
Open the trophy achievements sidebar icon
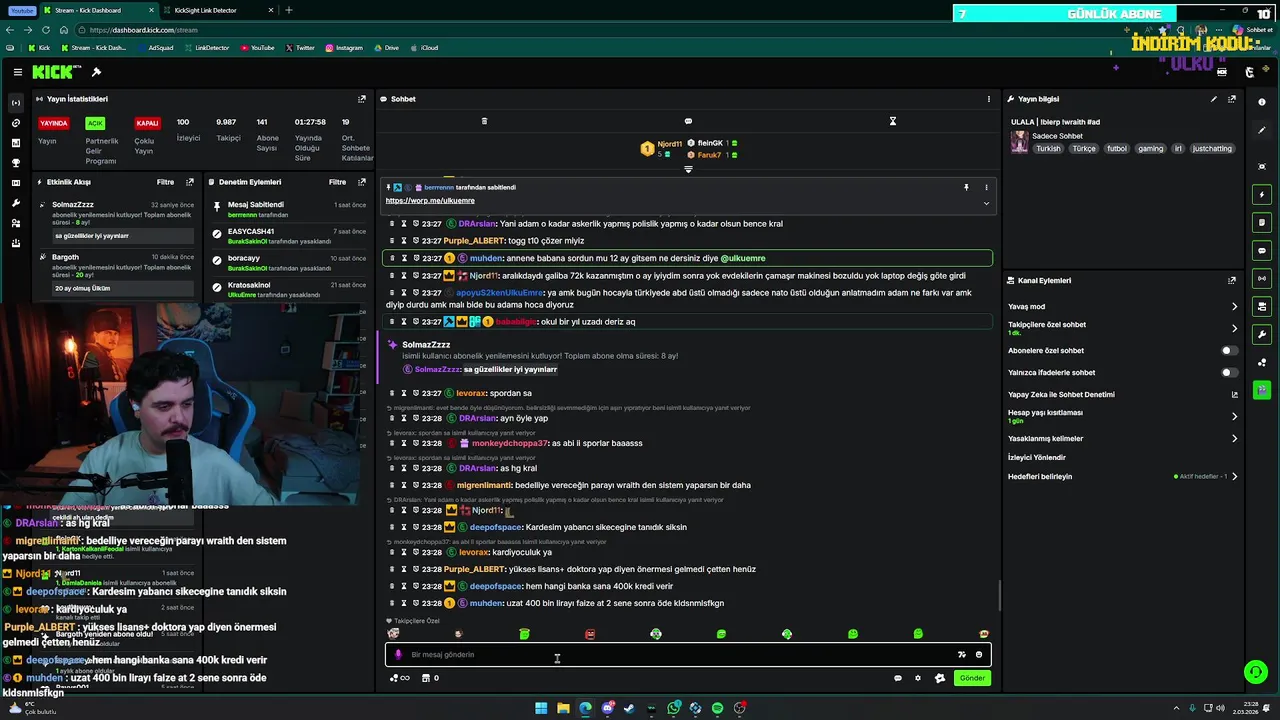[x=15, y=163]
